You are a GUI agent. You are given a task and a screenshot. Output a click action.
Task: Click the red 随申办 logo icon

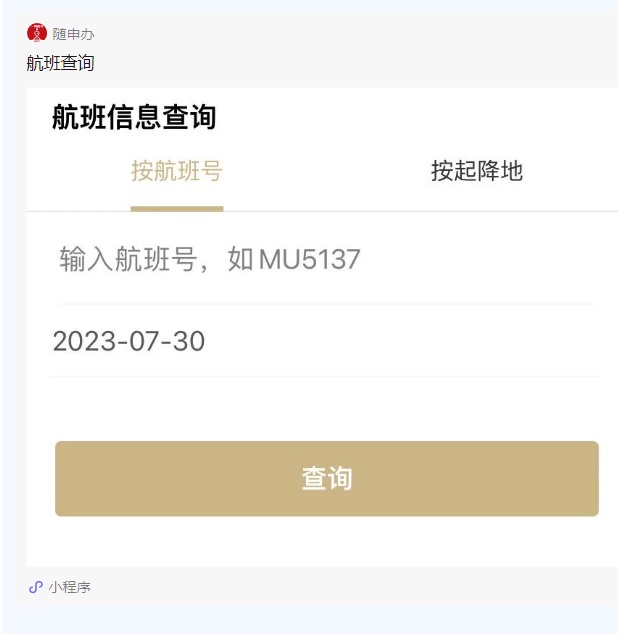pos(37,34)
